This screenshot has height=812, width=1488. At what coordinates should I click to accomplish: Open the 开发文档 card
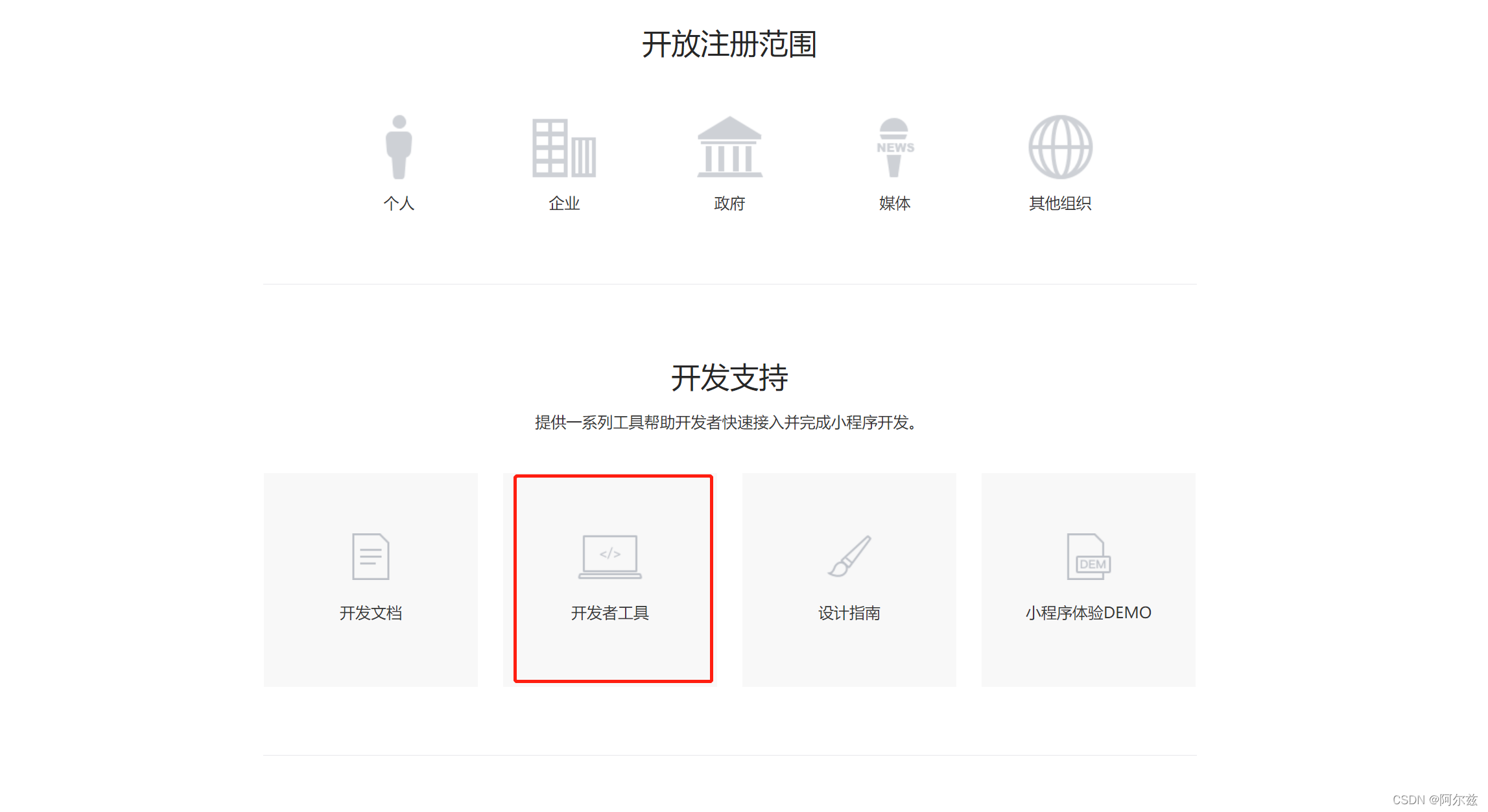[x=370, y=579]
